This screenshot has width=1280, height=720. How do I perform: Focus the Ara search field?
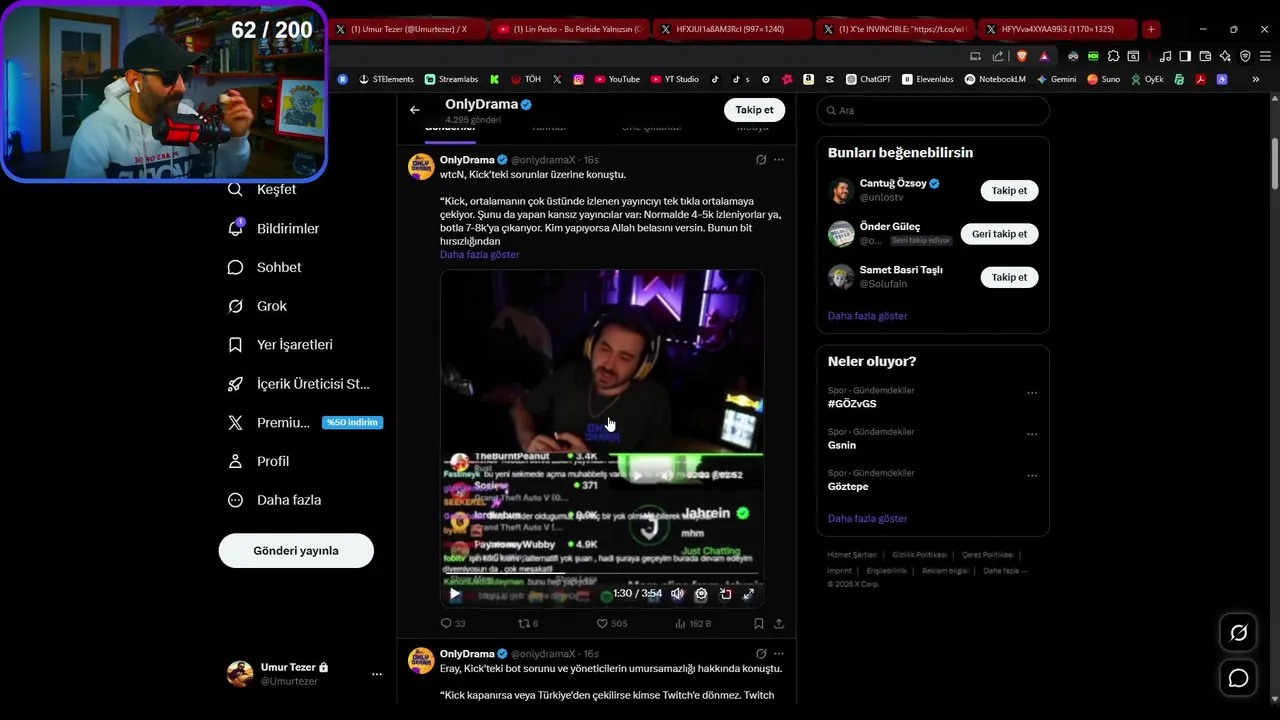tap(933, 110)
